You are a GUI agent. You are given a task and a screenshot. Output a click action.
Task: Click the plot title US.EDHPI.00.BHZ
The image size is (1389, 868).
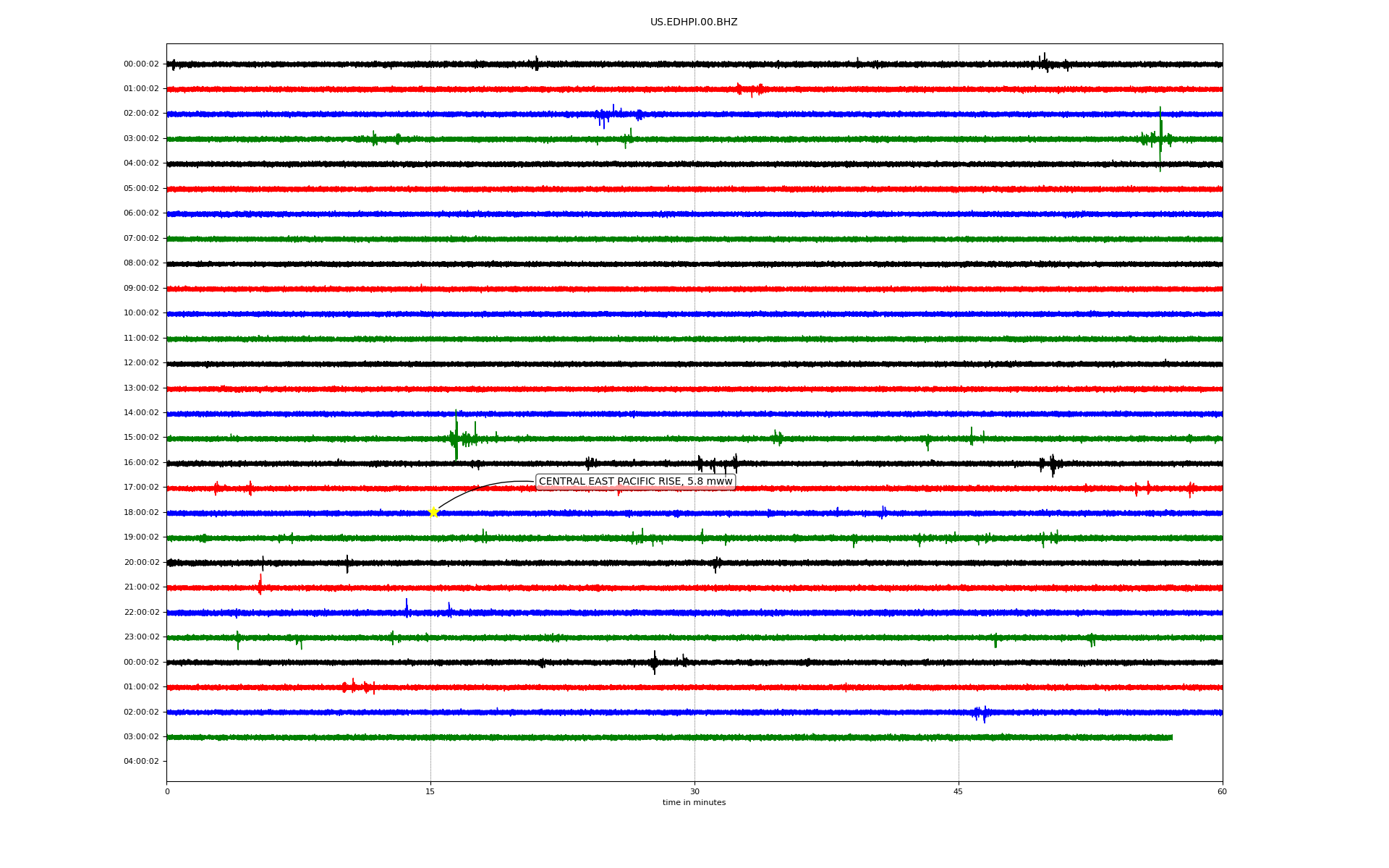pyautogui.click(x=694, y=22)
